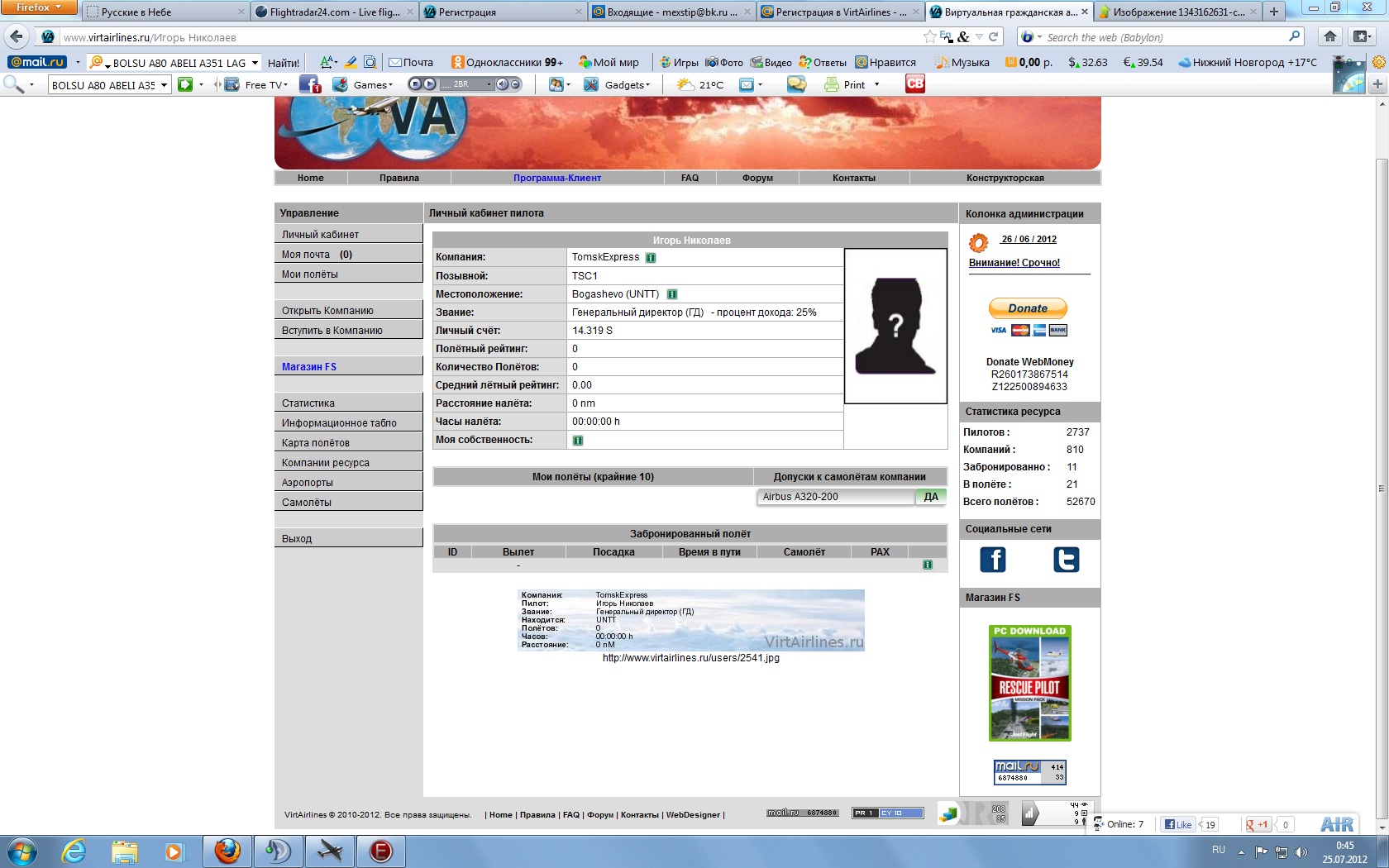
Task: Click the Rescue Pilot PC download image
Action: [x=1030, y=683]
